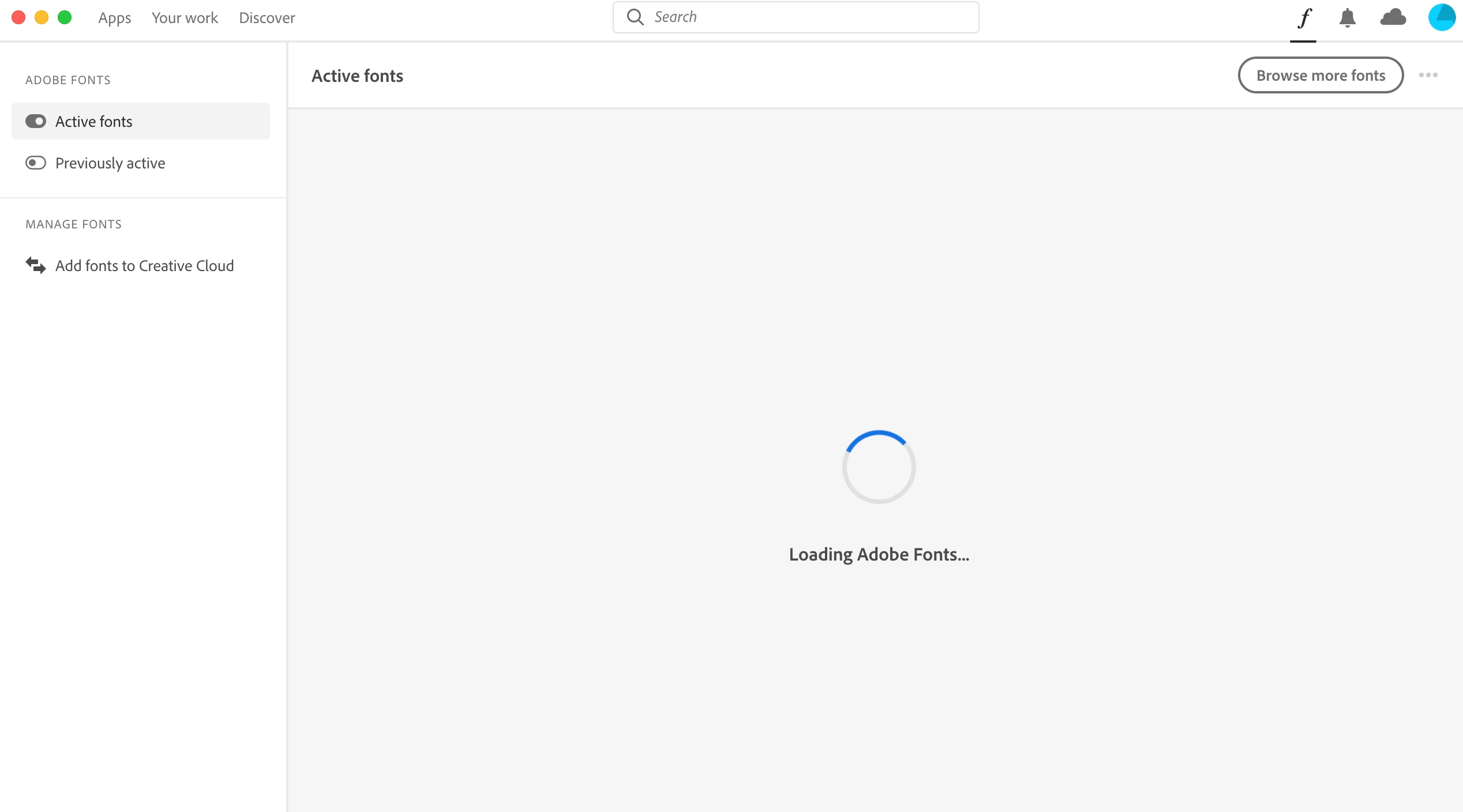This screenshot has width=1463, height=812.
Task: Select Active fonts sidebar item
Action: point(94,121)
